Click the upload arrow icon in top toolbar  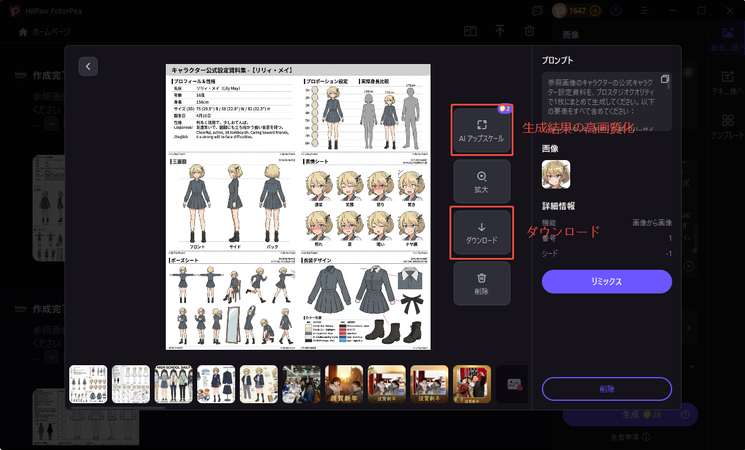pyautogui.click(x=499, y=31)
